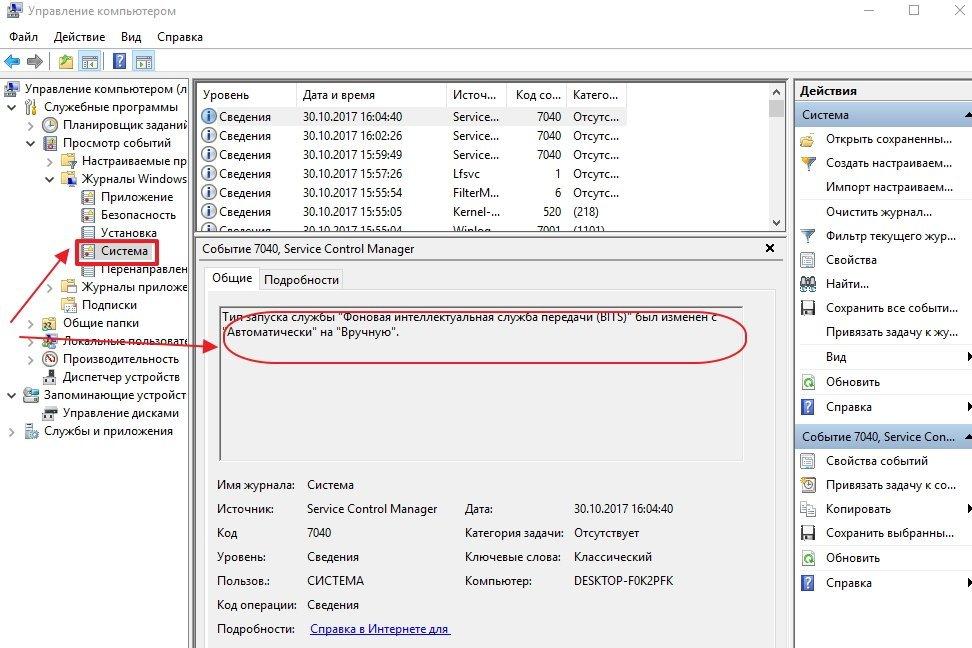Toggle the action pane toolbar icon
972x648 pixels.
144,61
